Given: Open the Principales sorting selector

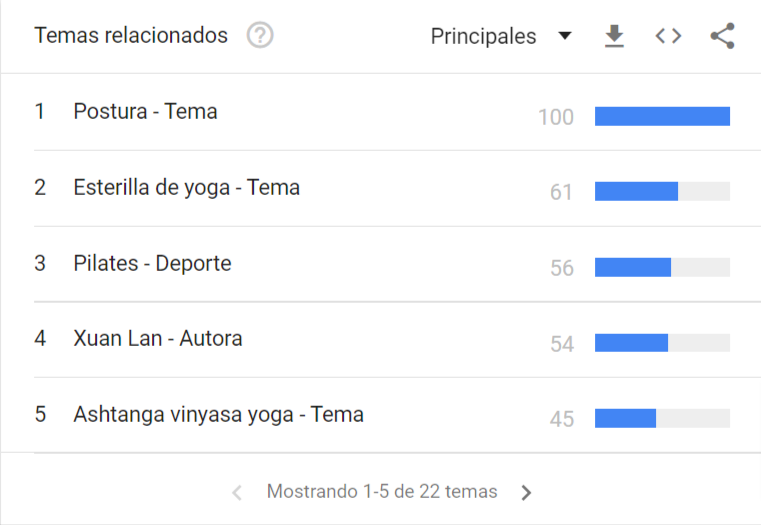Looking at the screenshot, I should [501, 36].
